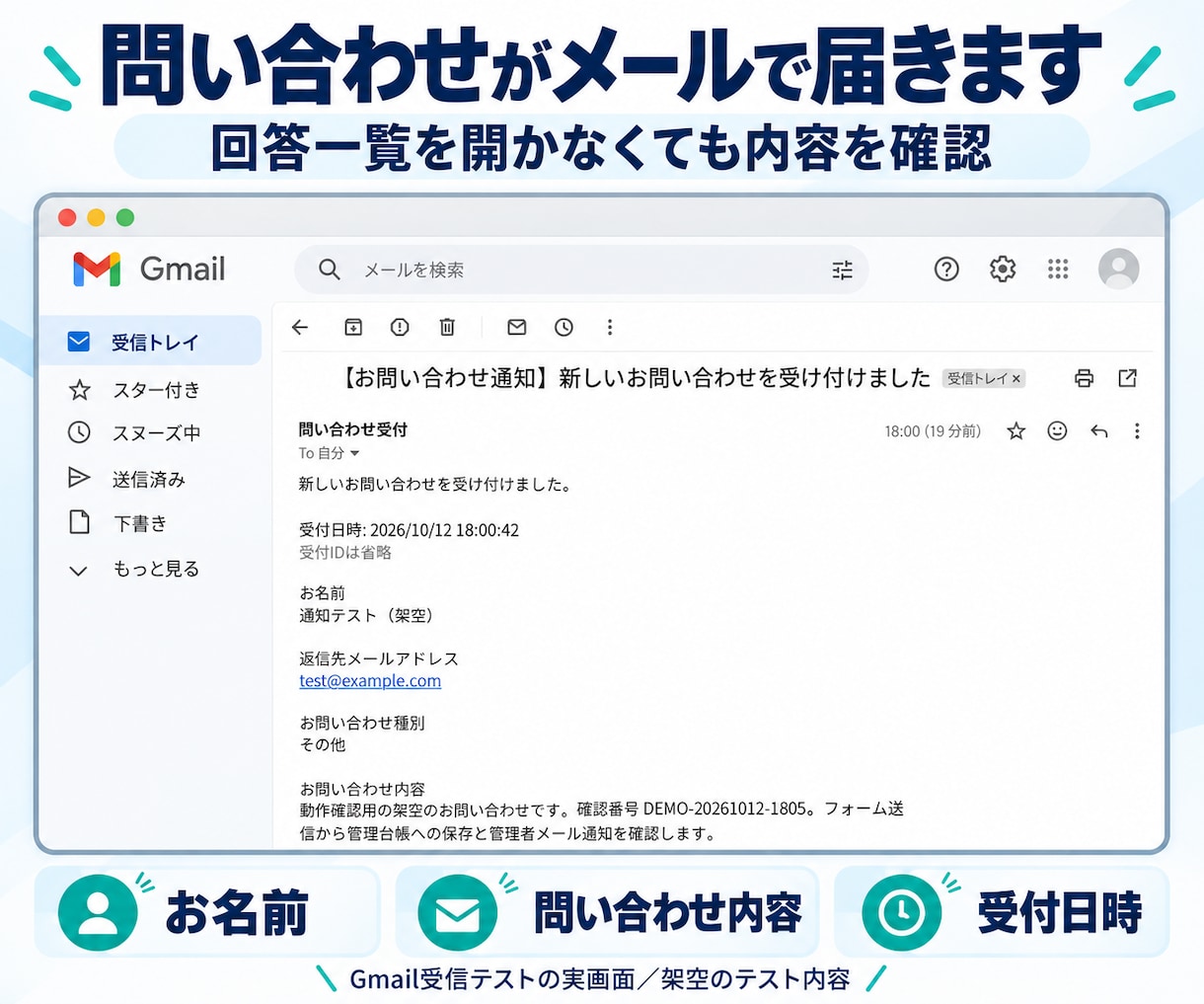Click the お名前 badge at bottom
Image resolution: width=1204 pixels, height=1004 pixels.
(207, 911)
